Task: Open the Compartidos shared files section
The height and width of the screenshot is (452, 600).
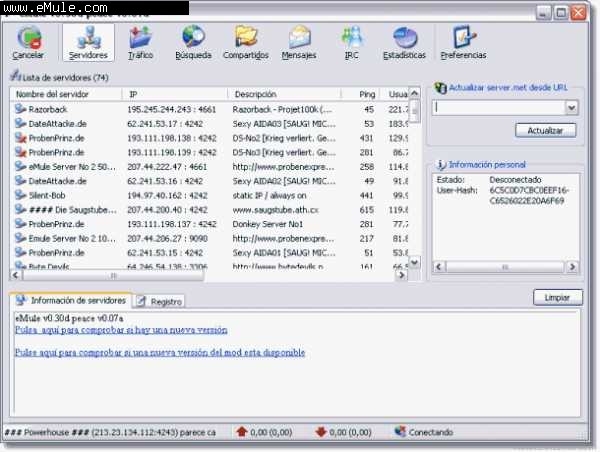Action: pyautogui.click(x=246, y=42)
